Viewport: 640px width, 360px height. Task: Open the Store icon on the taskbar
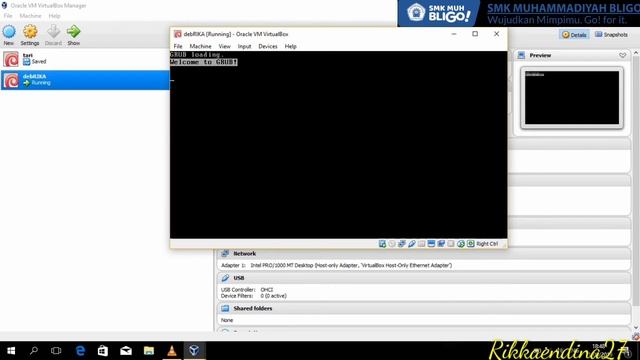point(103,351)
